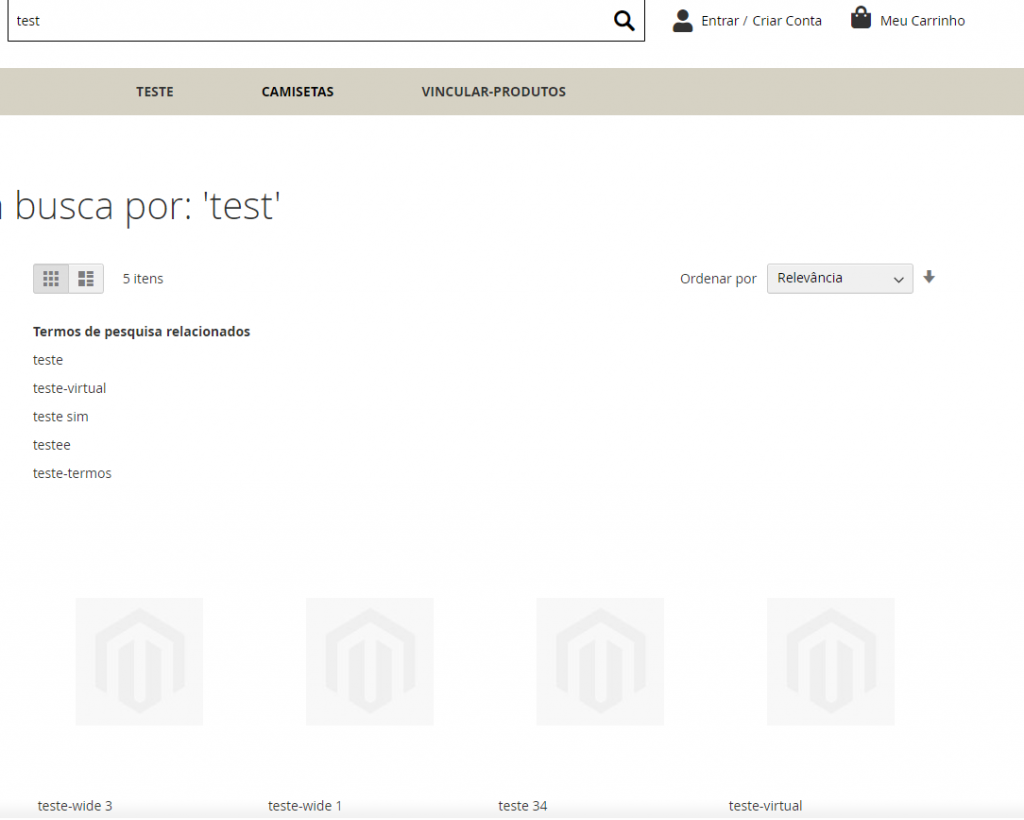
Task: Click the user account icon
Action: point(682,21)
